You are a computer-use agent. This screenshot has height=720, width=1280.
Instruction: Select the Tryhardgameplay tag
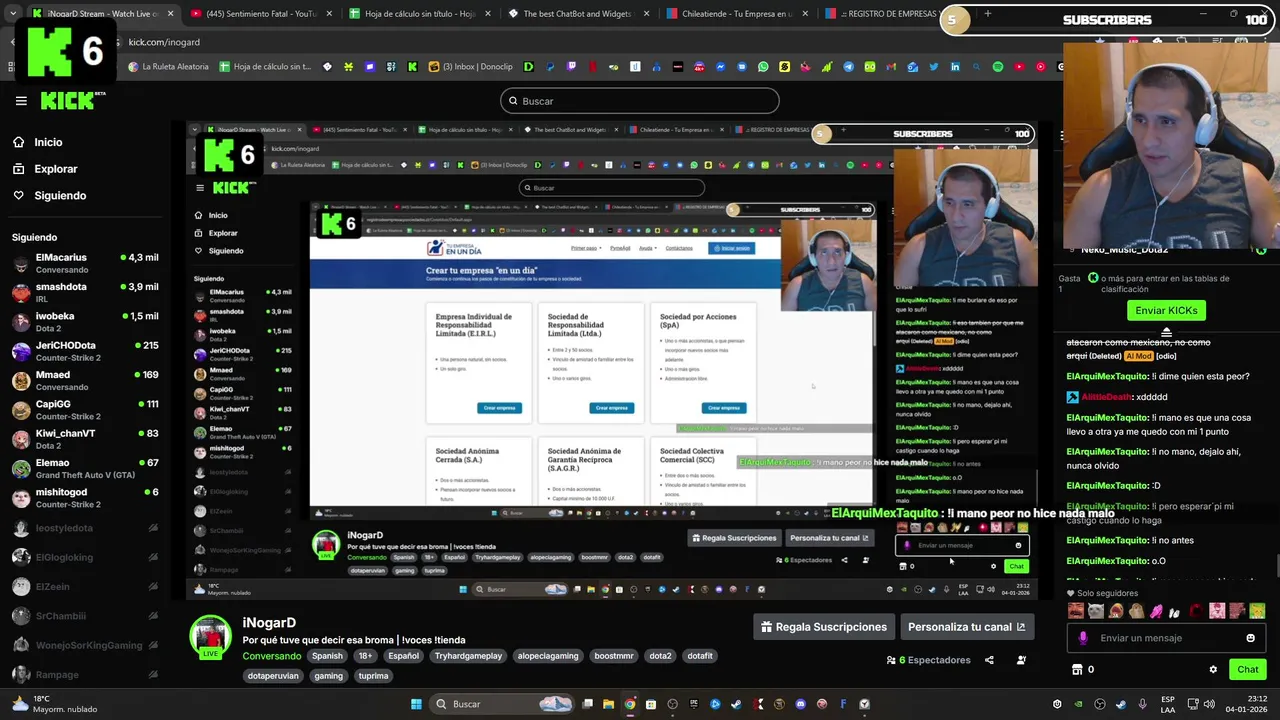point(468,656)
